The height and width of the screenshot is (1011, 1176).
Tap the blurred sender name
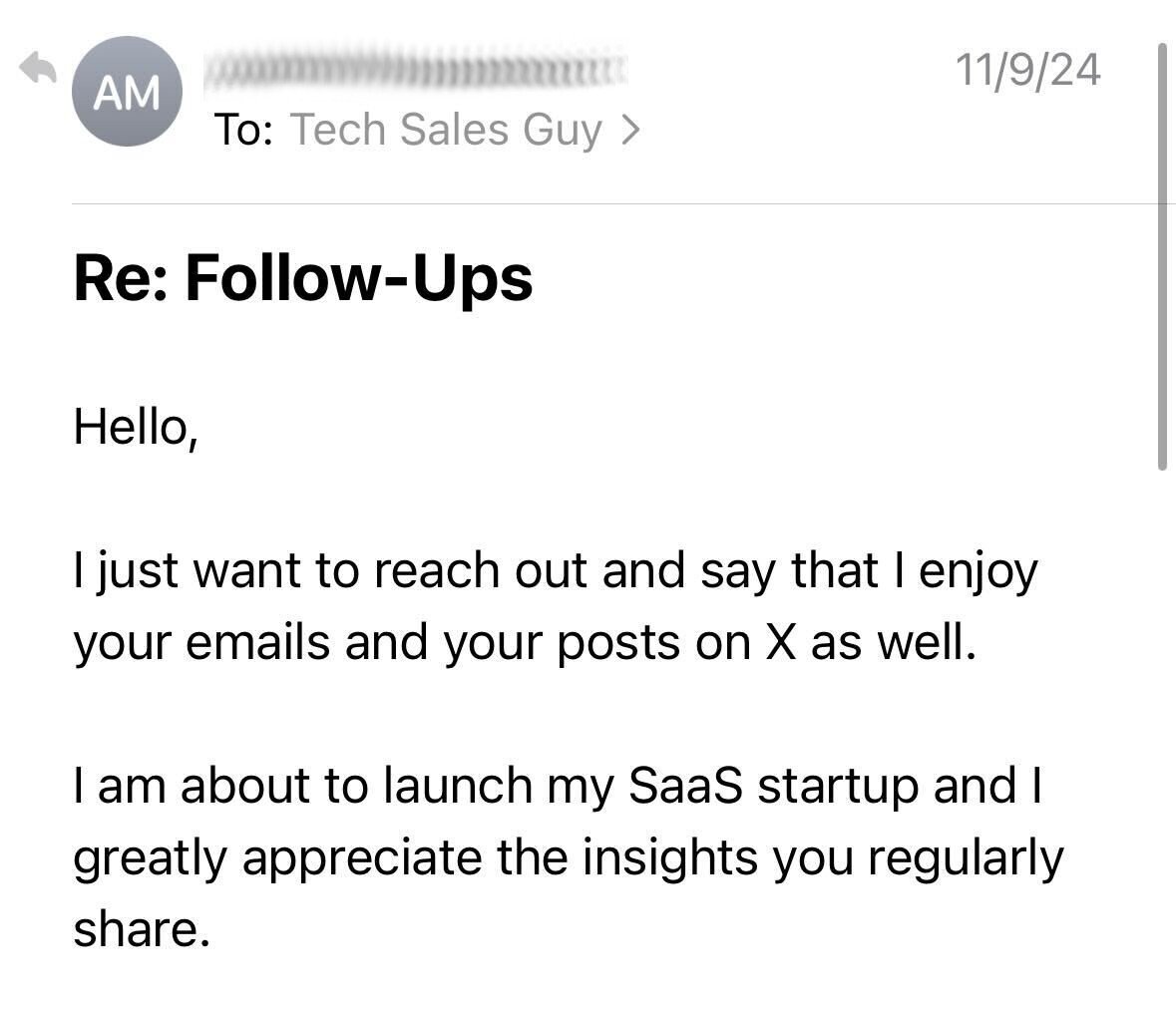pyautogui.click(x=414, y=71)
